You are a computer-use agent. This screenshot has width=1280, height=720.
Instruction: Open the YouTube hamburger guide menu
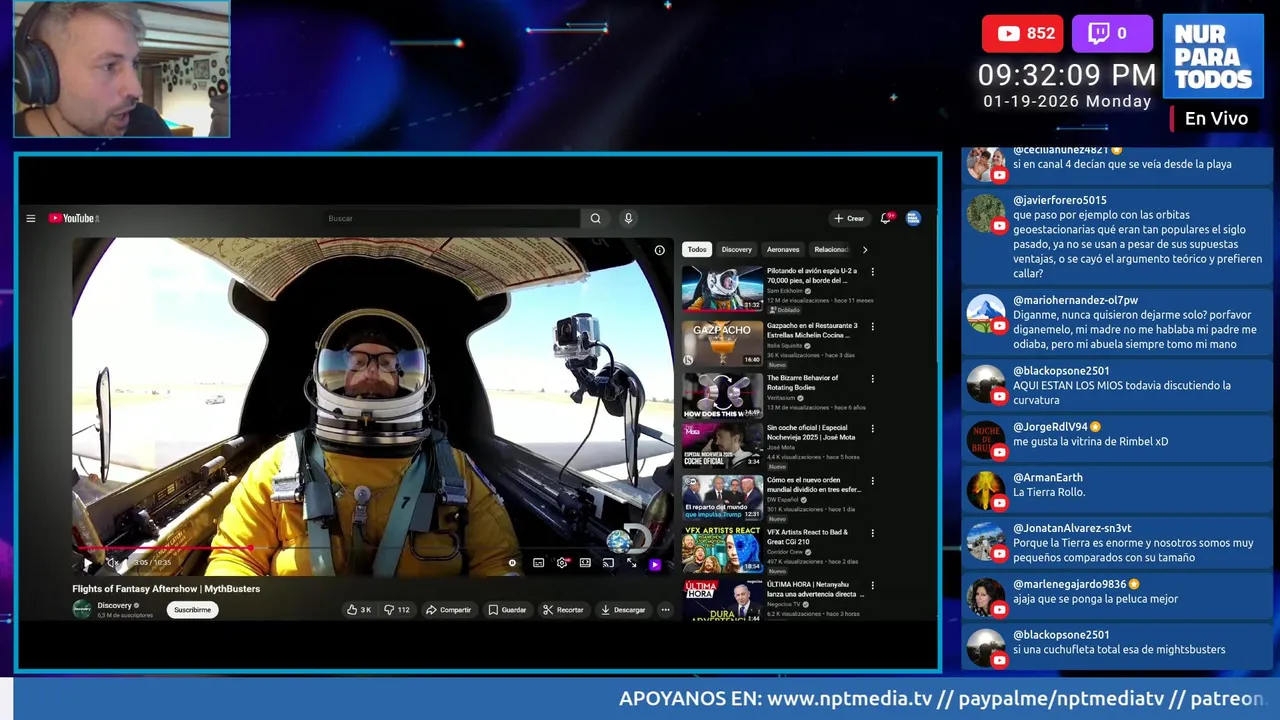pyautogui.click(x=31, y=218)
